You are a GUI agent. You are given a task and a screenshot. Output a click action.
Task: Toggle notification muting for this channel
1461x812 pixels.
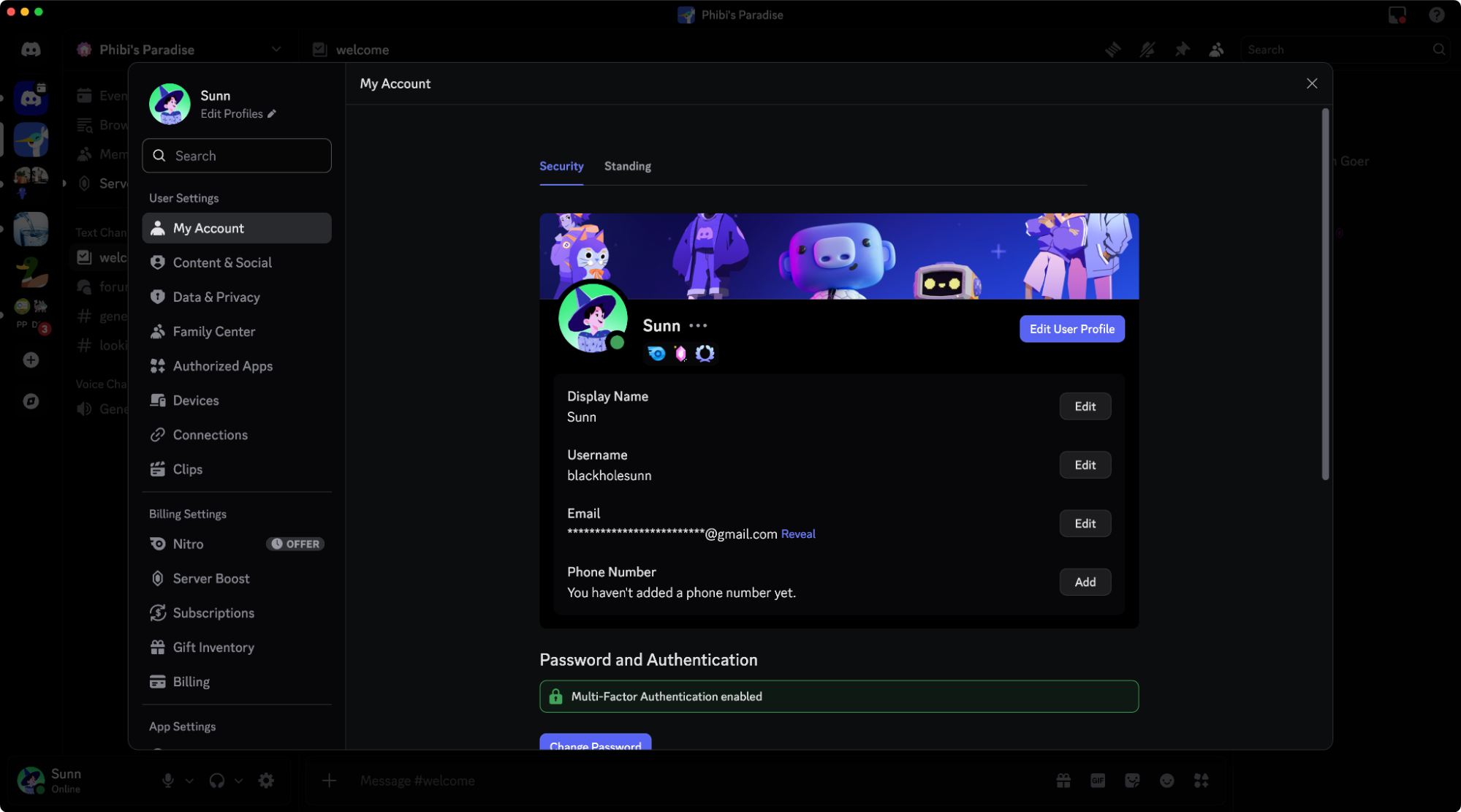pos(1147,49)
